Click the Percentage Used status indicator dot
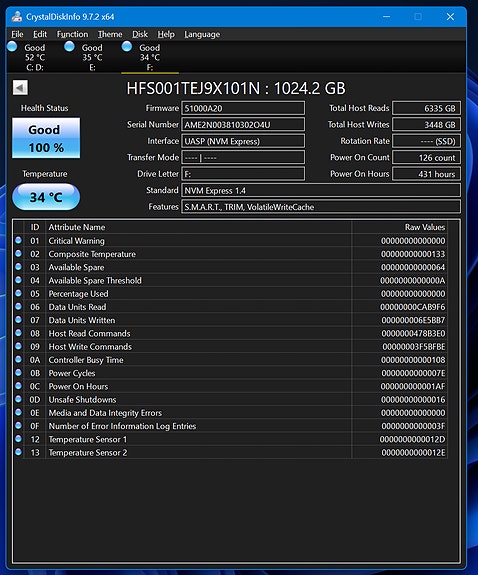 pyautogui.click(x=18, y=293)
